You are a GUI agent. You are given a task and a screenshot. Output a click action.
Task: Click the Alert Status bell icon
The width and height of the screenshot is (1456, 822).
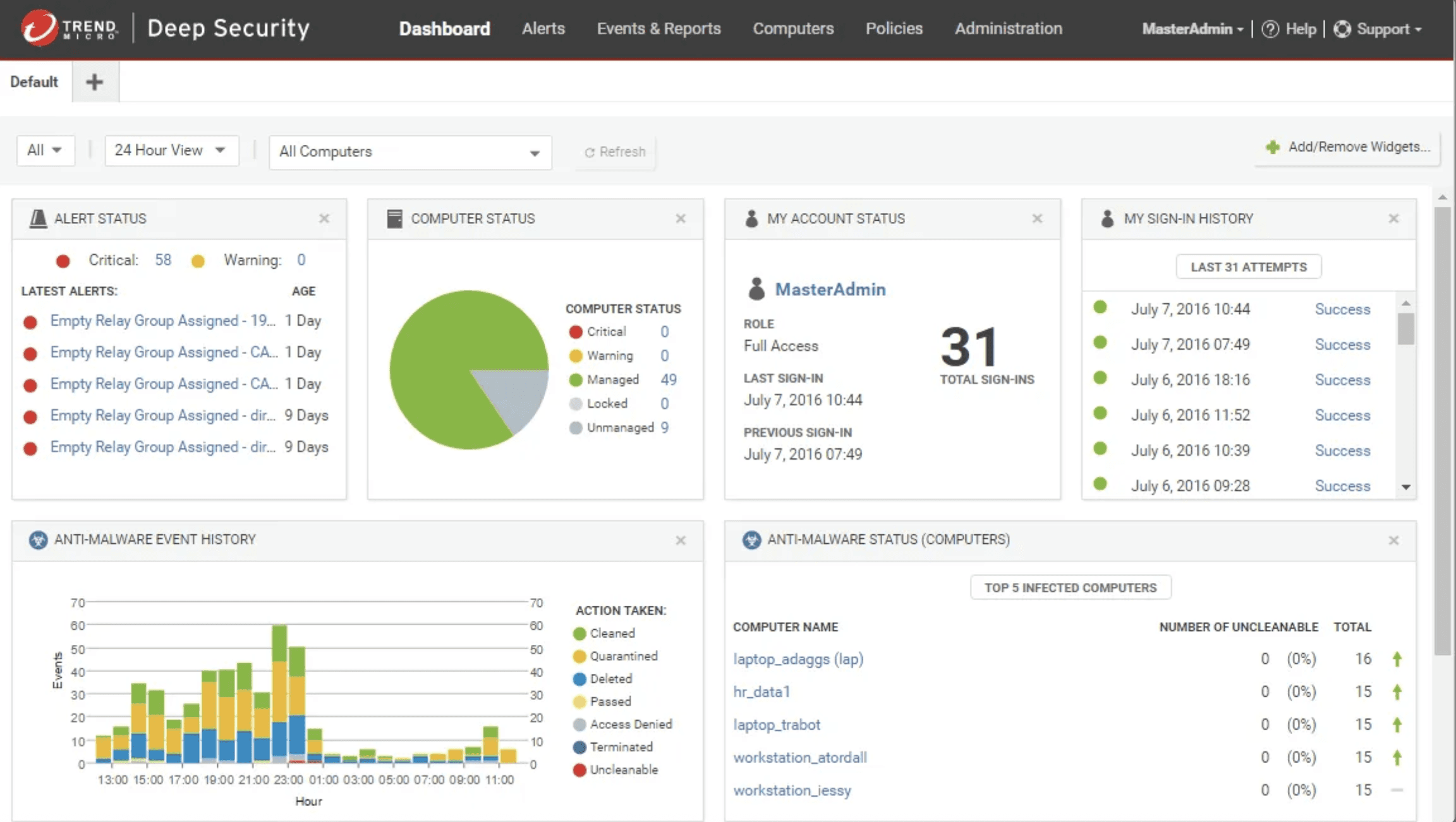(x=39, y=218)
